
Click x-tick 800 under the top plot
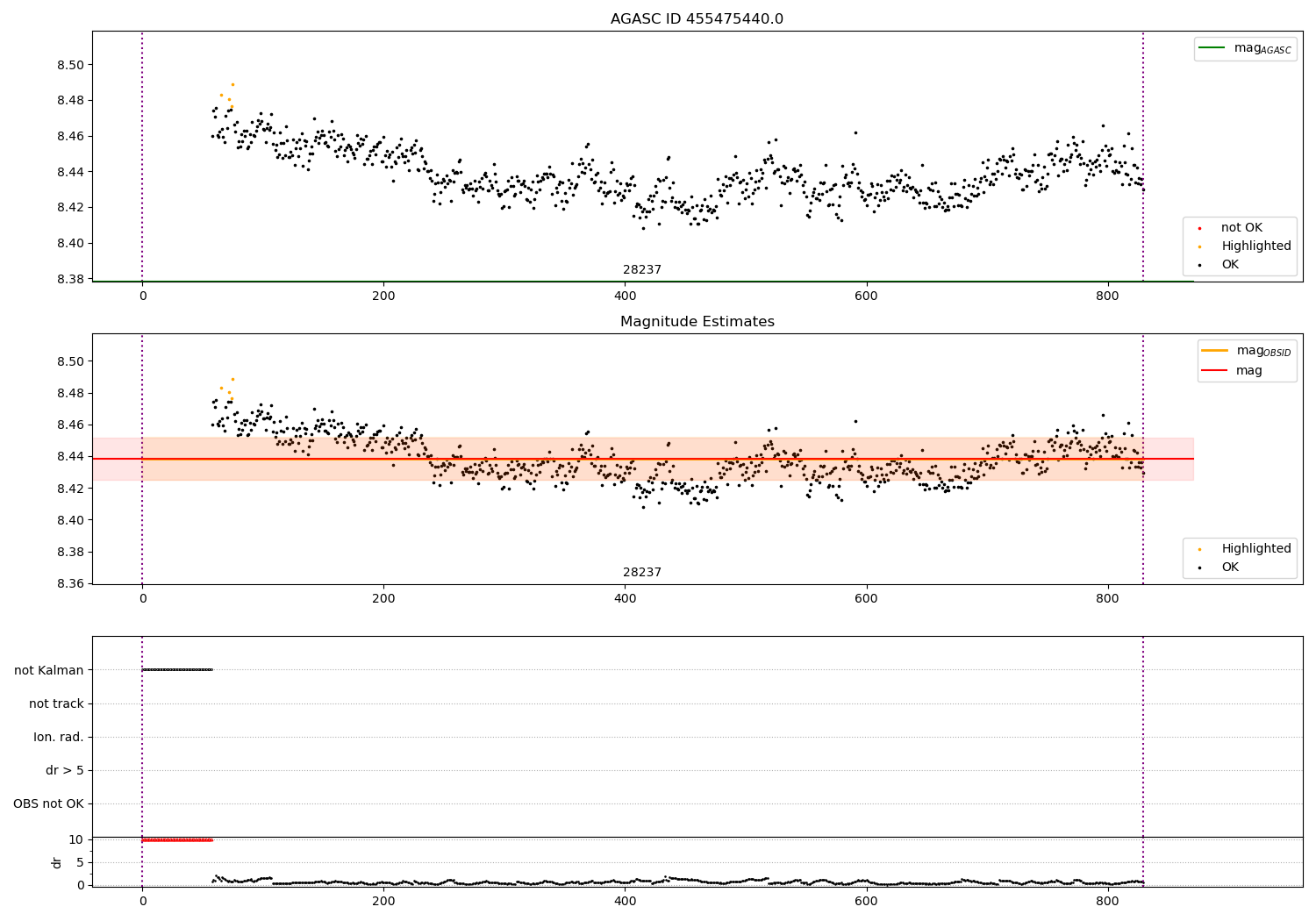pyautogui.click(x=1107, y=296)
